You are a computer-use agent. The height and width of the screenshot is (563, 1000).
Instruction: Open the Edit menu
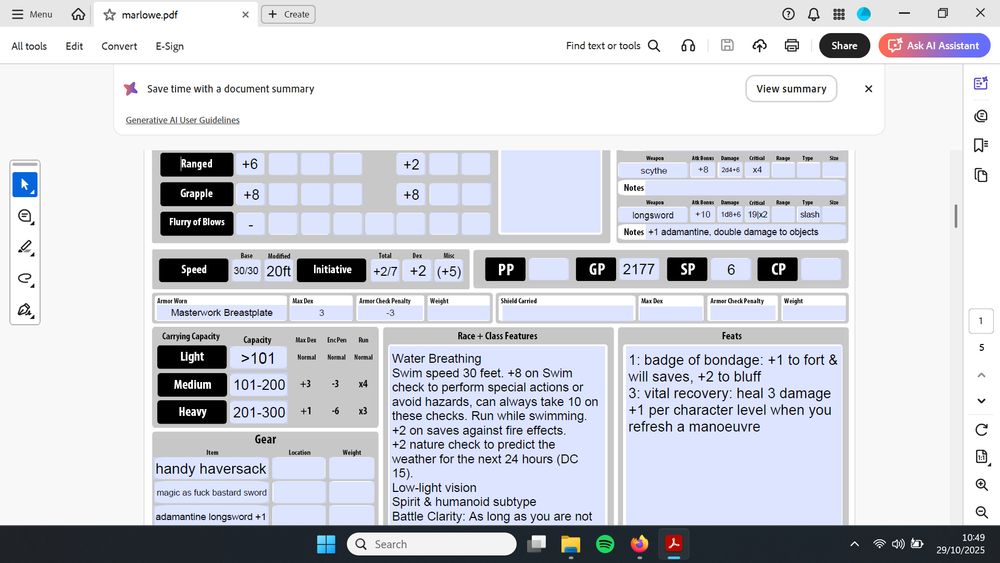point(74,46)
